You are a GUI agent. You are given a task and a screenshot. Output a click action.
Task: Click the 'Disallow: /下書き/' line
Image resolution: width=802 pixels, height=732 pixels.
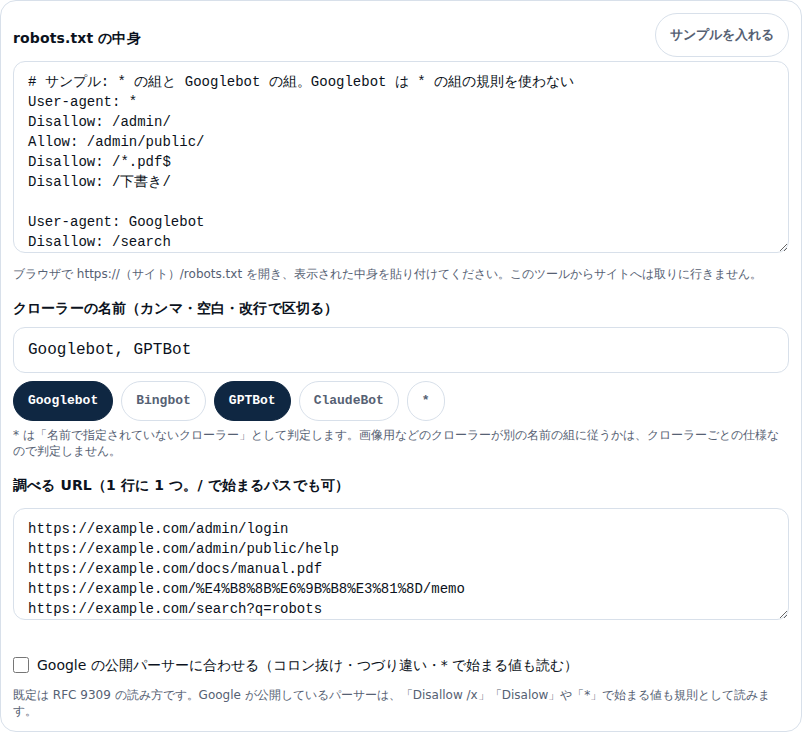coord(99,181)
